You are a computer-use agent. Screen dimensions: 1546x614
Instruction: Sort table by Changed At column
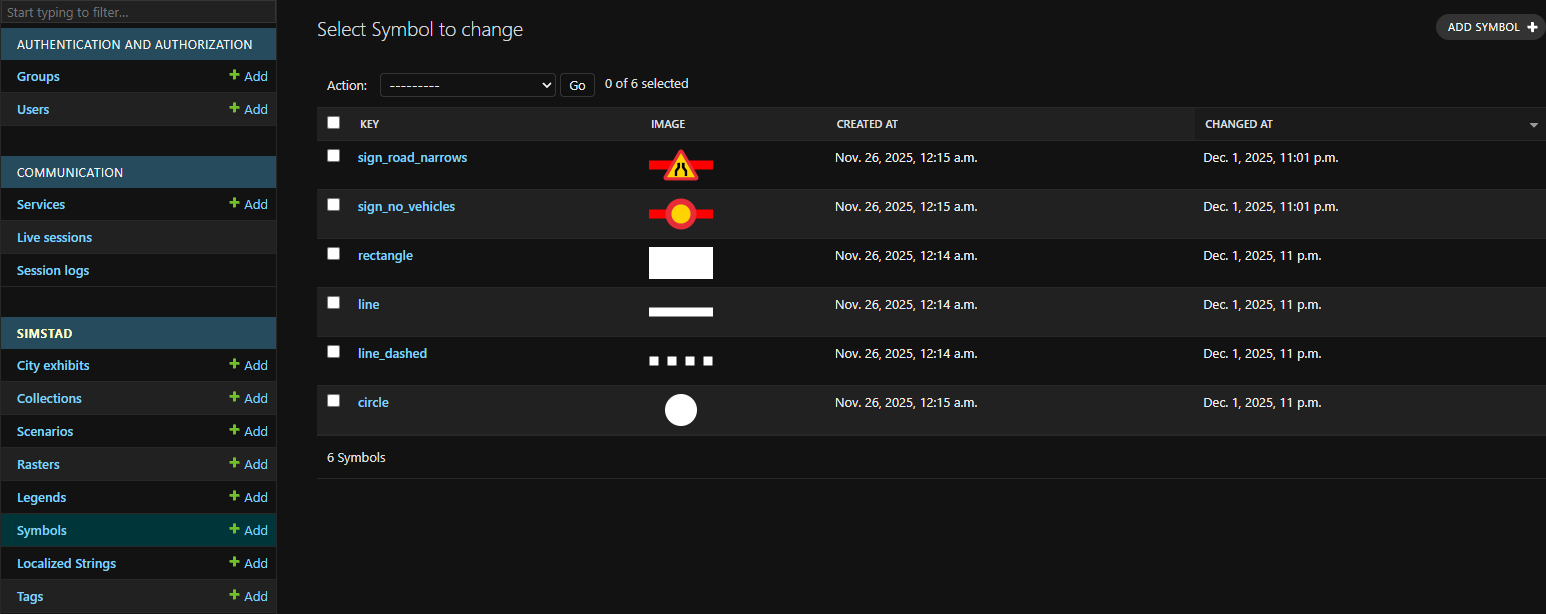[1239, 124]
